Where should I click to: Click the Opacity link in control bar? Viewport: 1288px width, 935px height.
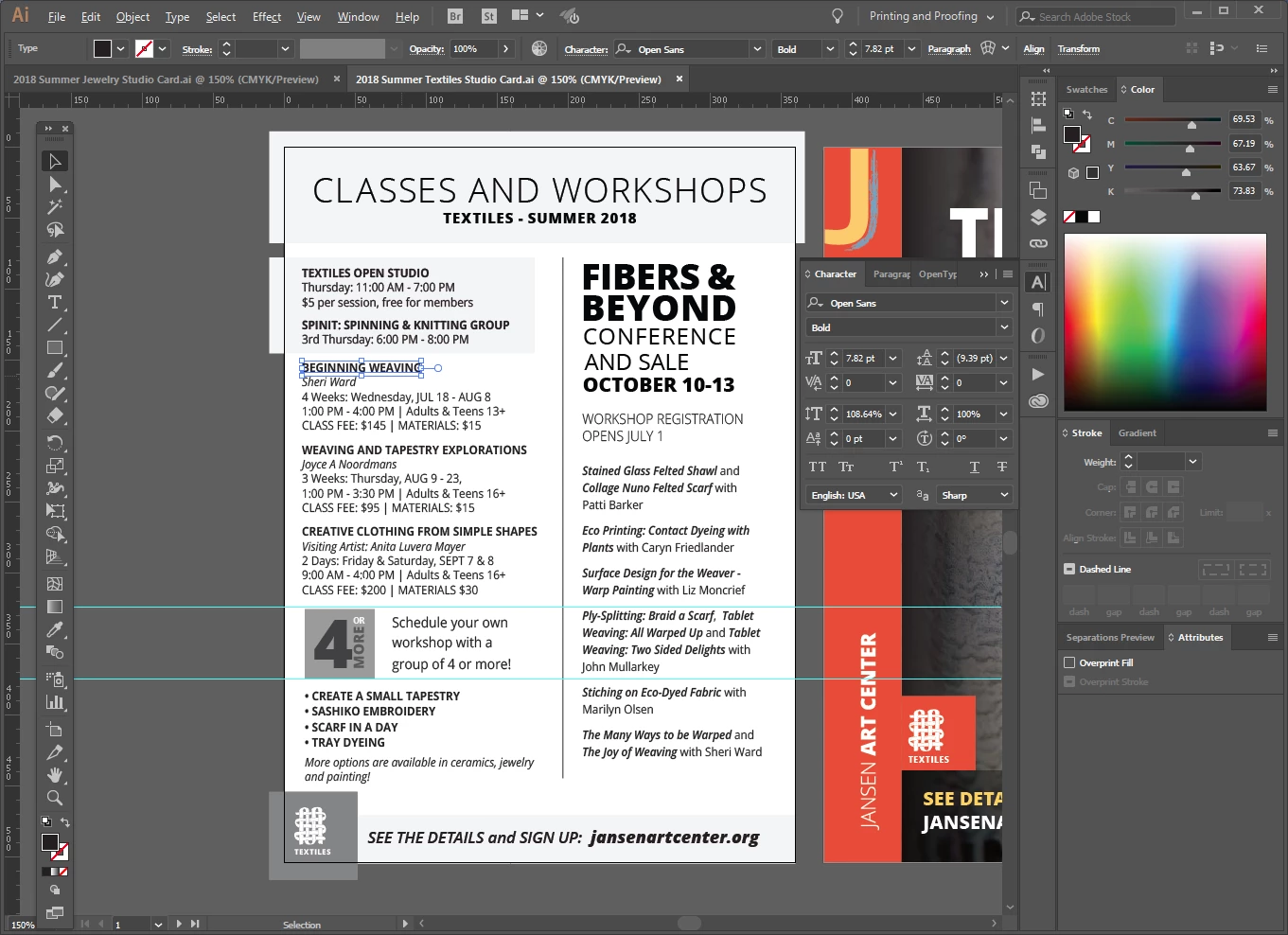[427, 49]
